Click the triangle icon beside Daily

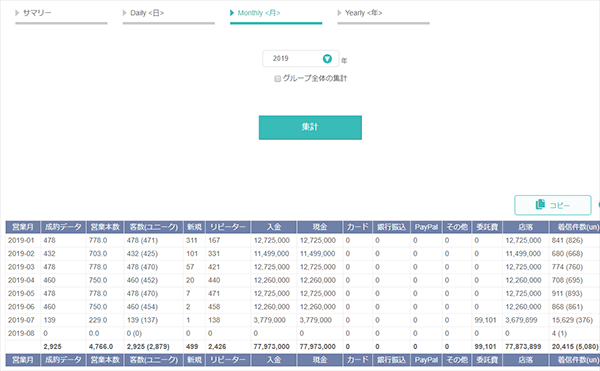[124, 13]
